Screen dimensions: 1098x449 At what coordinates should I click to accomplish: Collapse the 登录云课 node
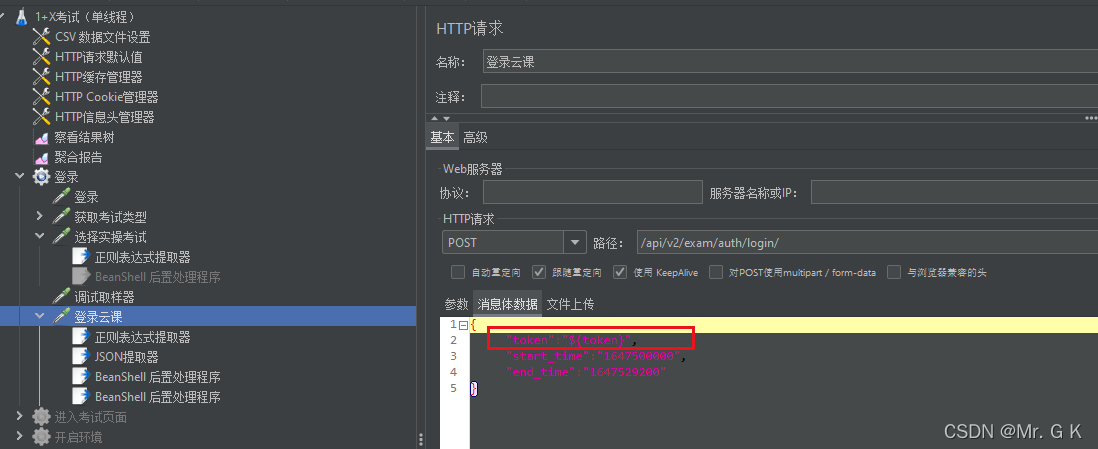pyautogui.click(x=40, y=317)
